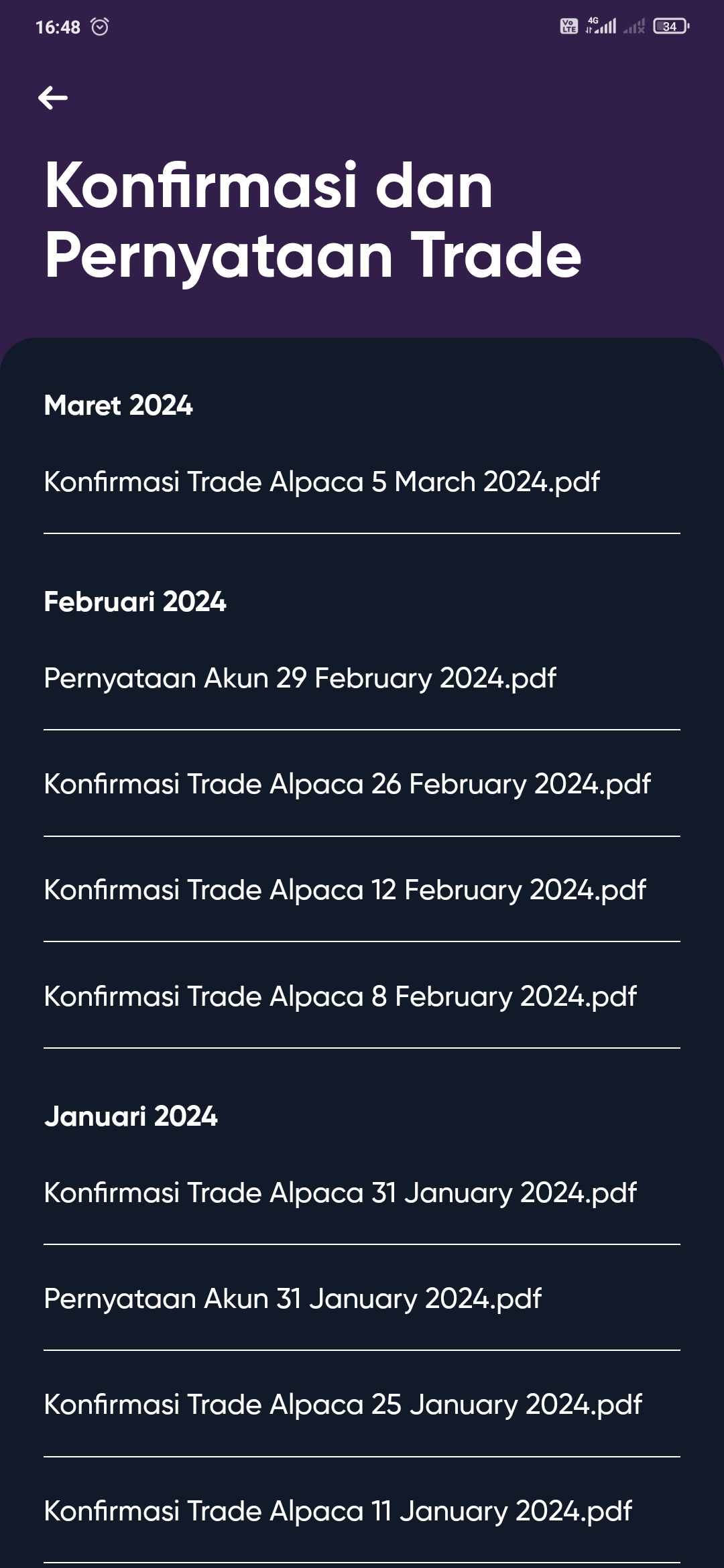
Task: Open Konfirmasi Trade Alpaca 31 January 2024.pdf
Action: [x=362, y=1193]
